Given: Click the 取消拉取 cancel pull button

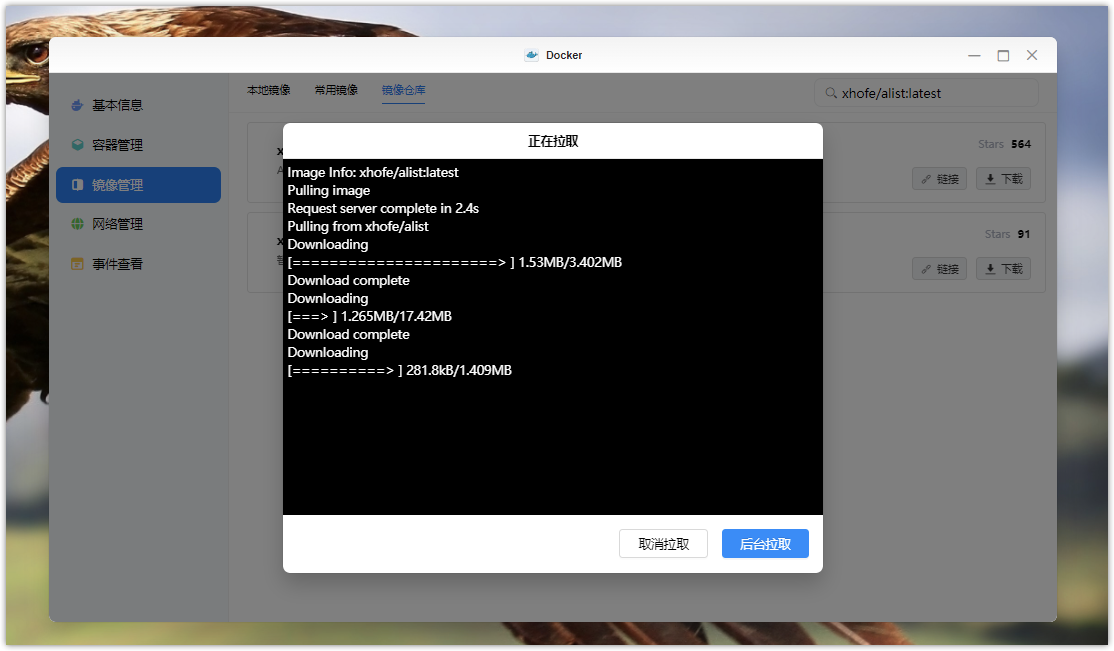Looking at the screenshot, I should pos(663,544).
